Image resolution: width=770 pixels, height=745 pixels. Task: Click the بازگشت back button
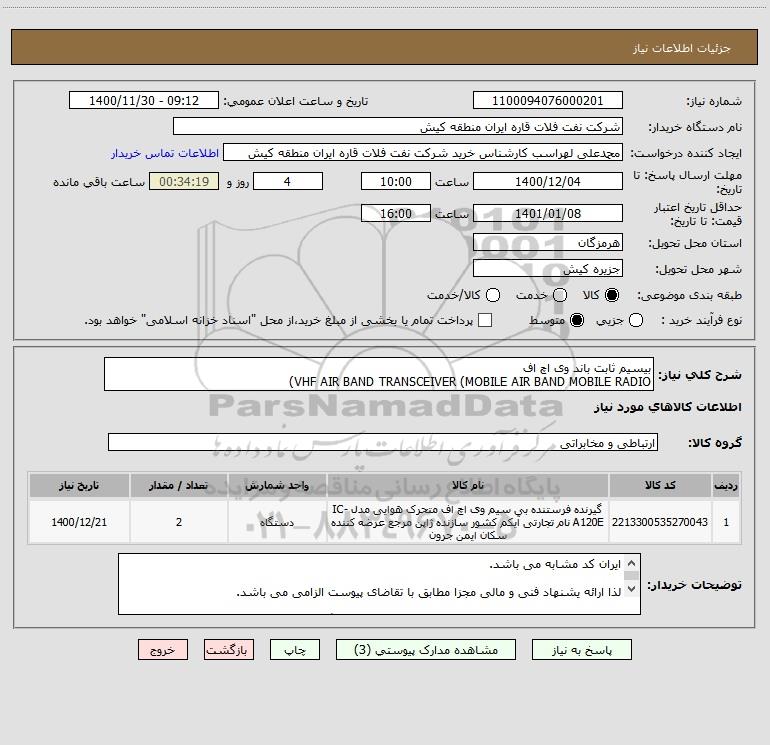point(229,650)
